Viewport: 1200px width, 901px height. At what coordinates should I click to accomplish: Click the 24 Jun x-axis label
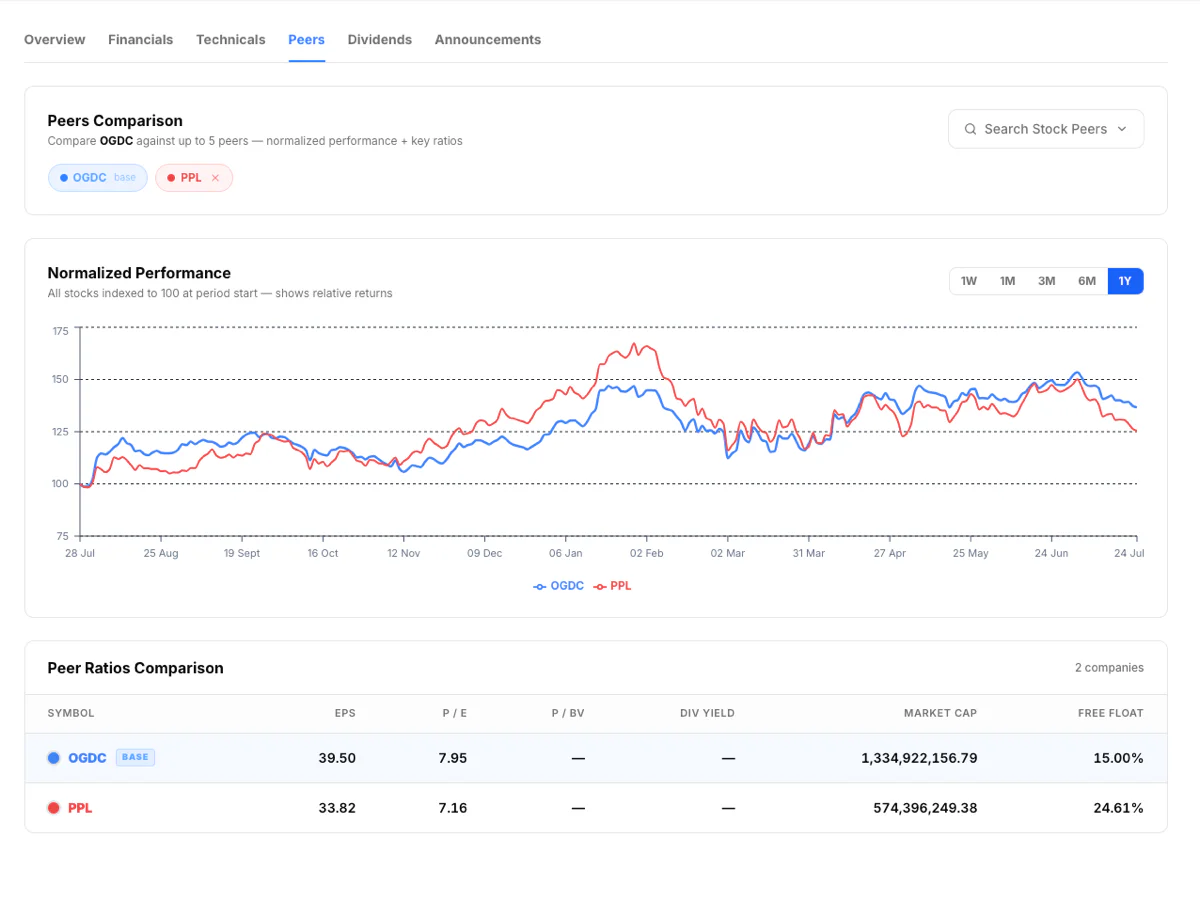(x=1051, y=553)
